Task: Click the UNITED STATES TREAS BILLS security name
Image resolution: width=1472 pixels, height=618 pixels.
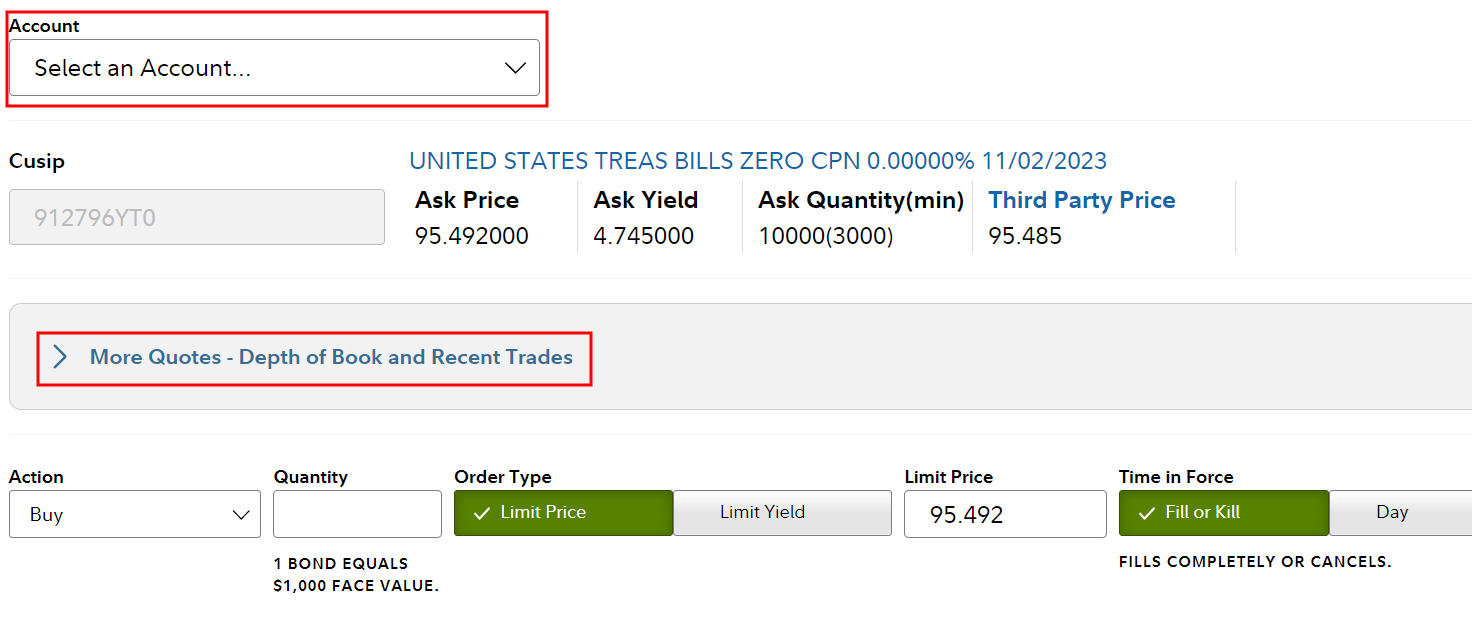Action: 757,160
